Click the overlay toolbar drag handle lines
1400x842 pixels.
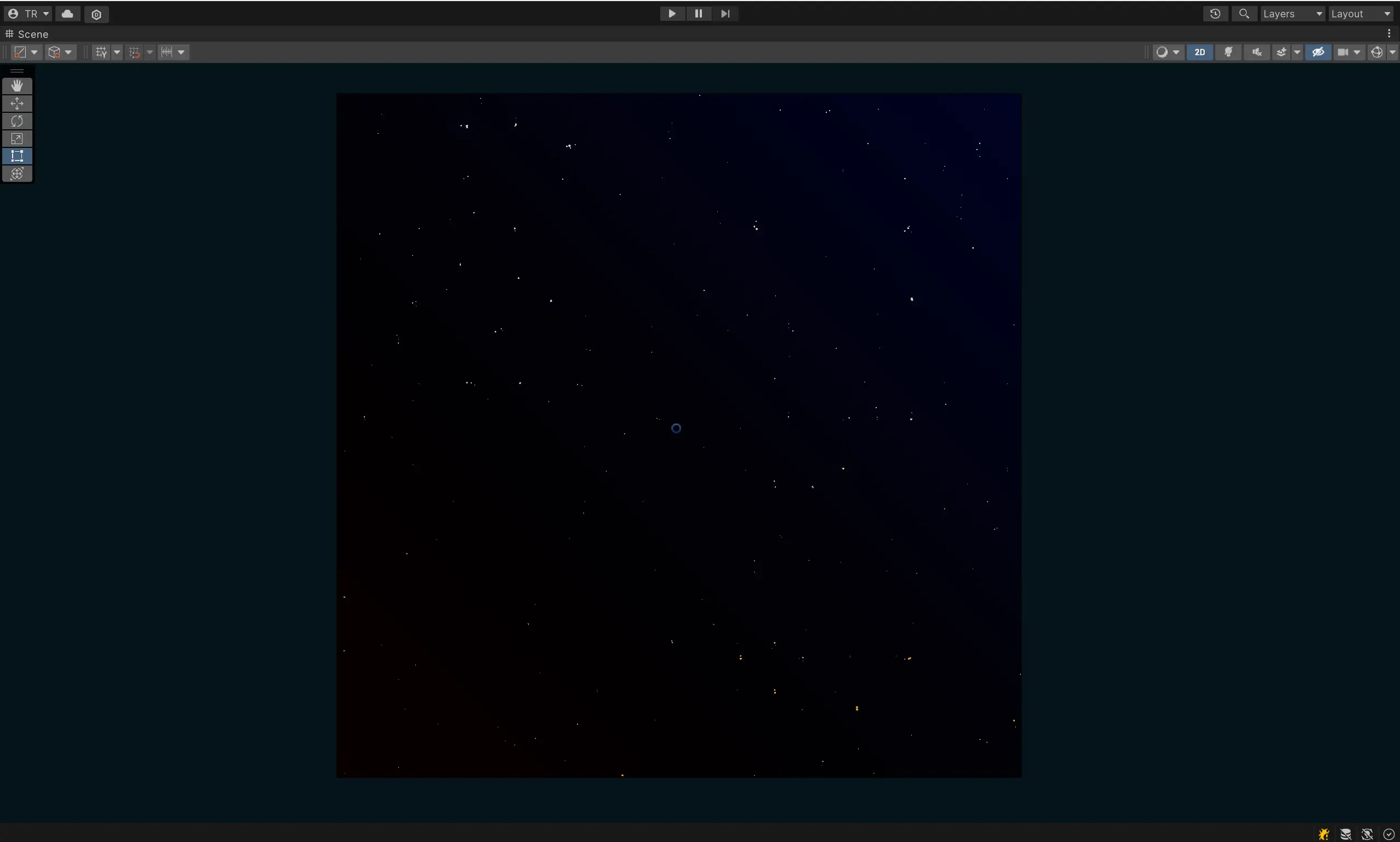coord(17,71)
